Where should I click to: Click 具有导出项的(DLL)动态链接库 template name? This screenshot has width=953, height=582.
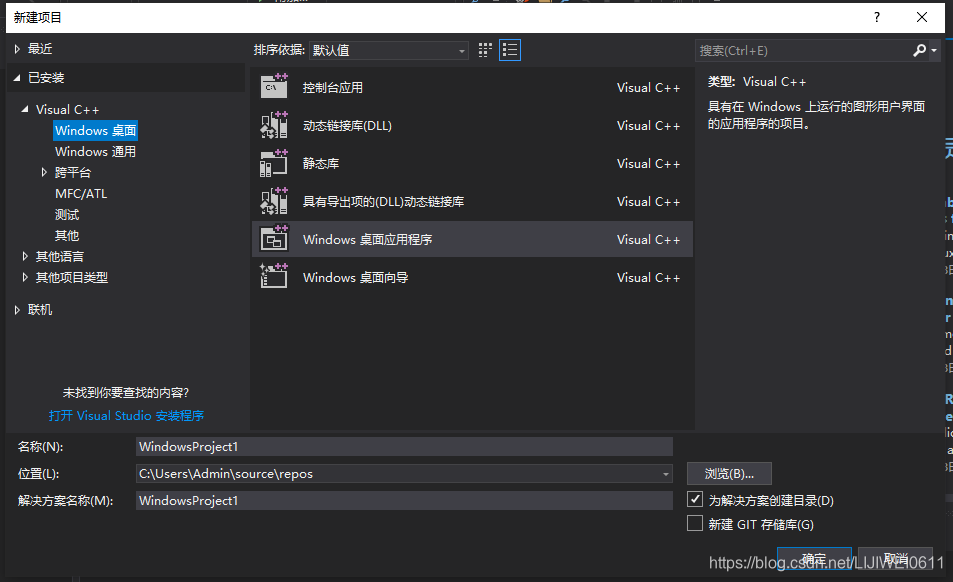pyautogui.click(x=384, y=202)
